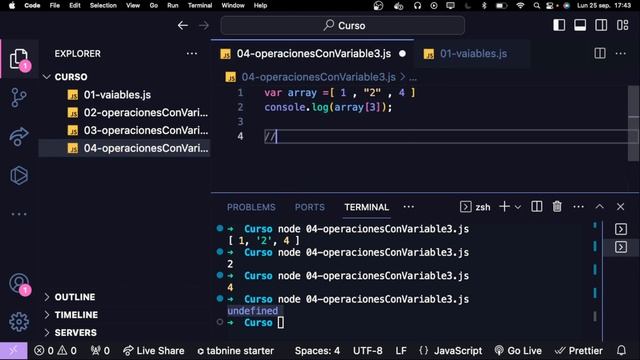This screenshot has width=640, height=360.
Task: Click breadcrumb 04-operacionesConVariable3.js
Action: 318,77
